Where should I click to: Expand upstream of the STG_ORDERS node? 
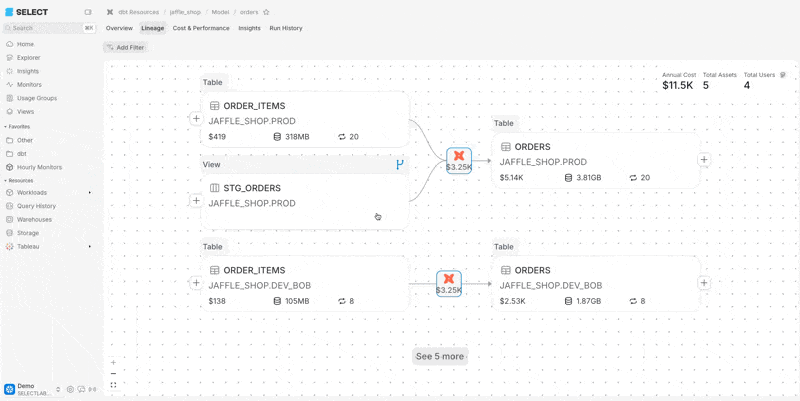pos(196,201)
